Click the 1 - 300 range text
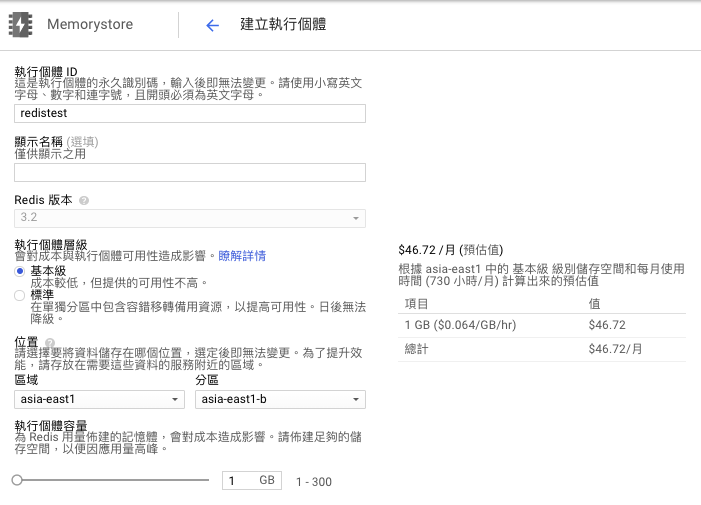701x505 pixels. pyautogui.click(x=314, y=482)
